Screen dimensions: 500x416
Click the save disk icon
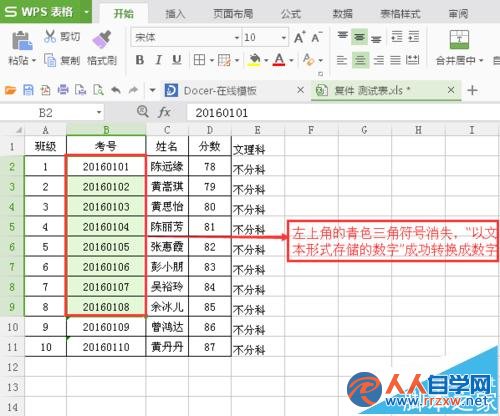click(x=28, y=90)
